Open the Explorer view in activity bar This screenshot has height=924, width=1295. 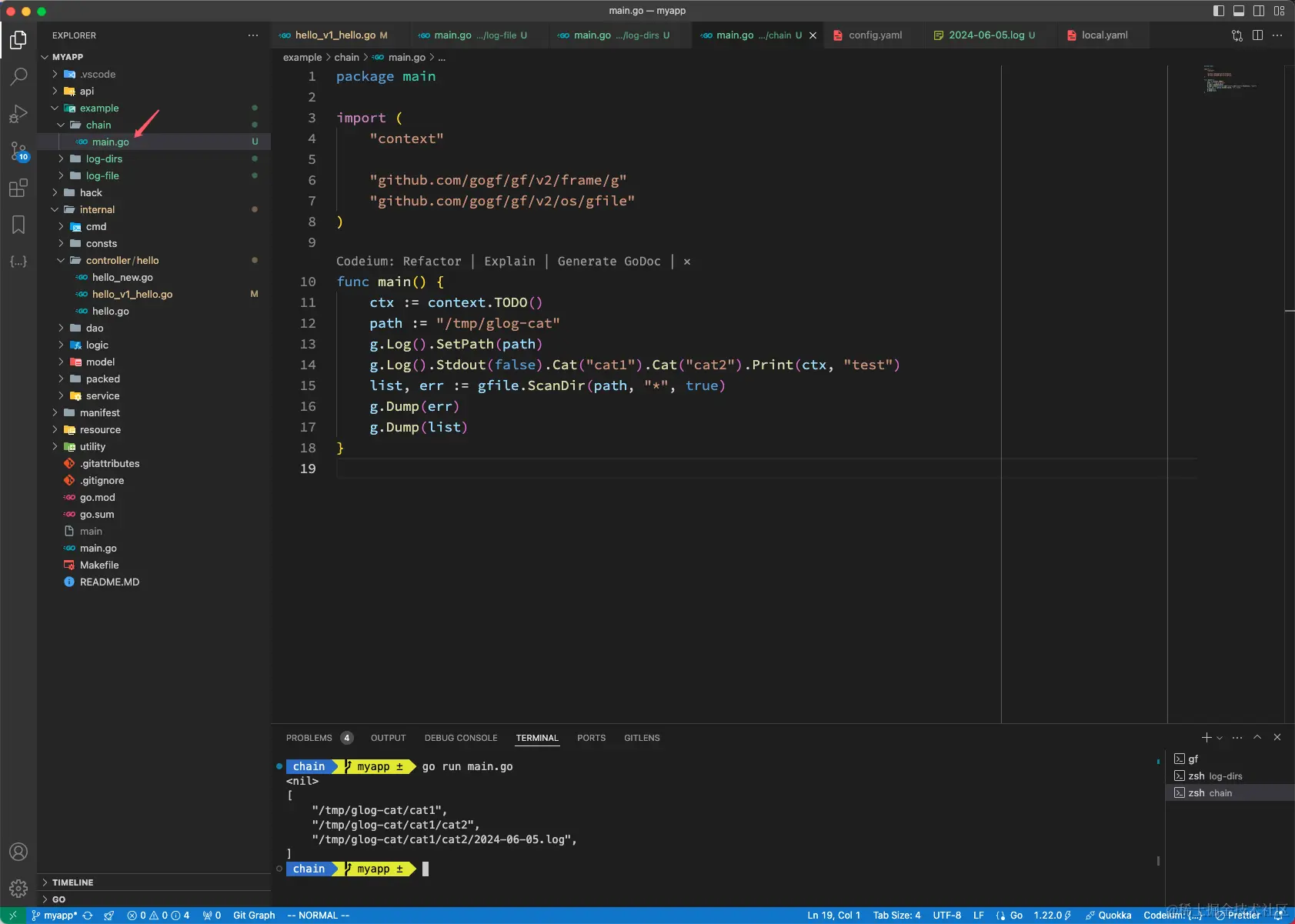point(18,39)
